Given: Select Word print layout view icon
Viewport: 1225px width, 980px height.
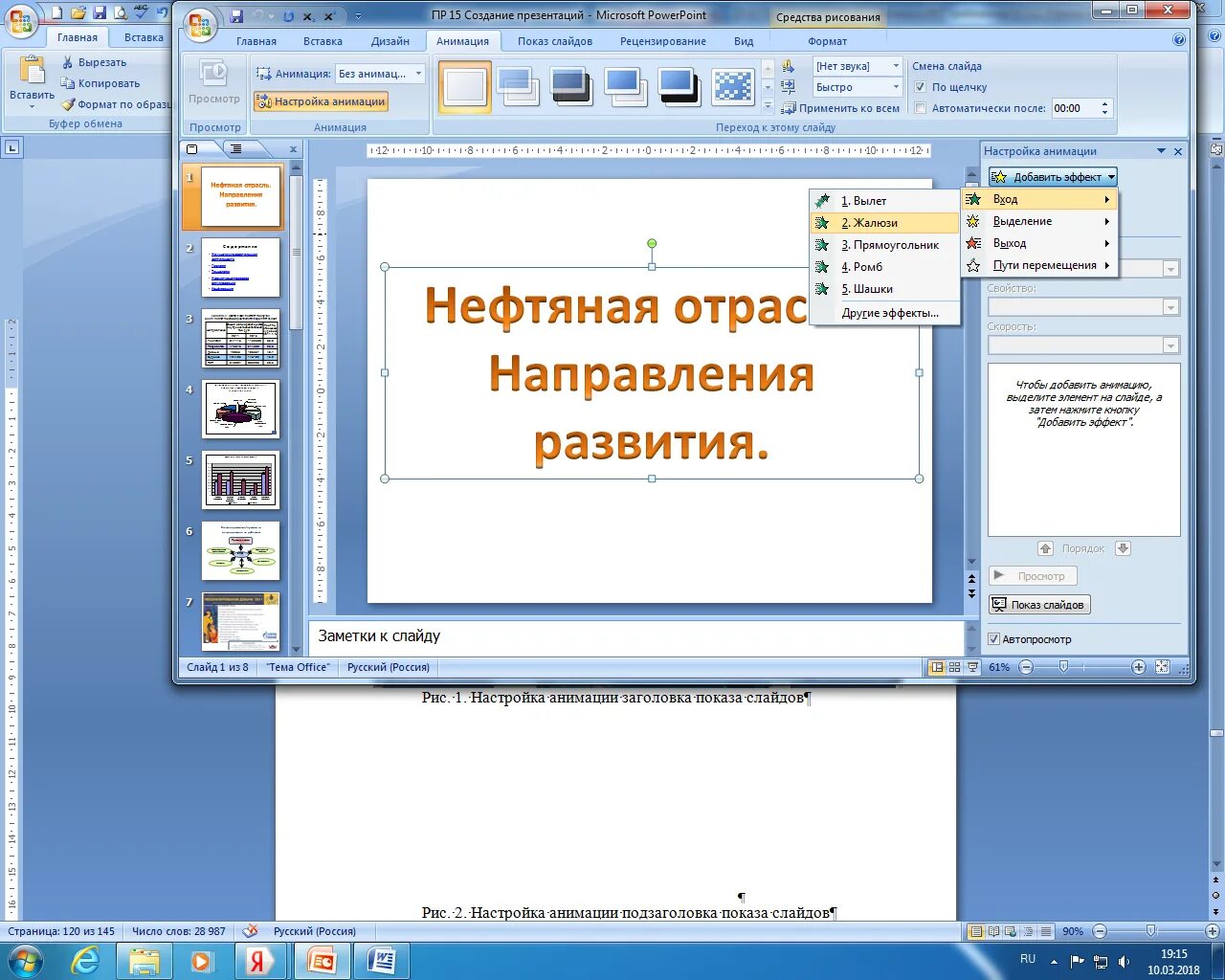Looking at the screenshot, I should 976,931.
